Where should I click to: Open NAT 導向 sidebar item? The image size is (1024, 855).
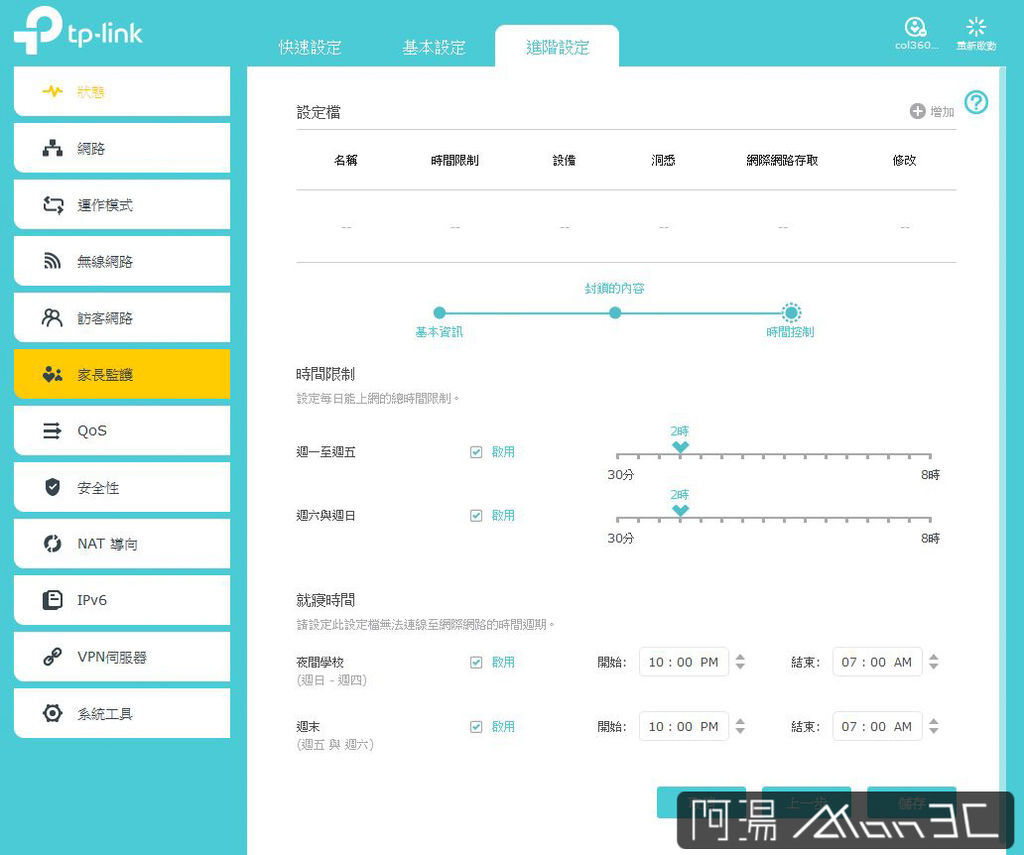[122, 543]
